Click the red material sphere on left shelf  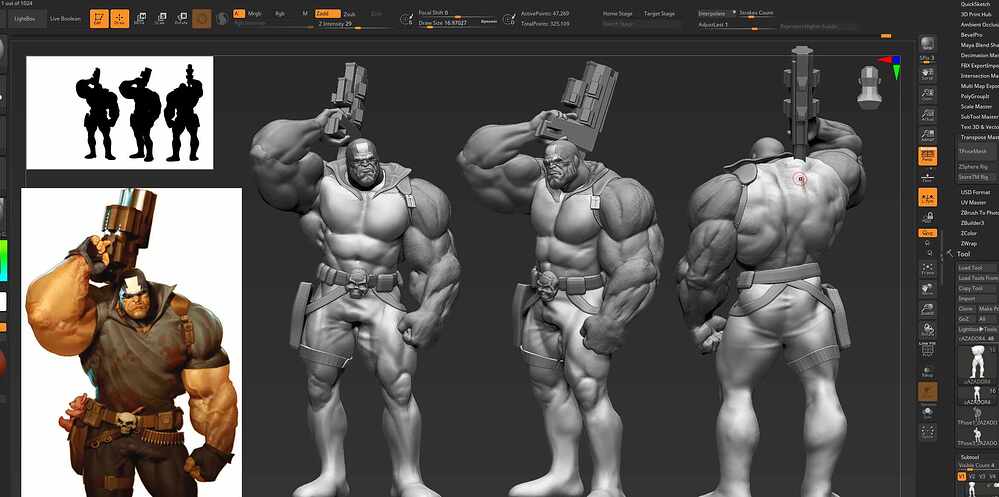3,363
